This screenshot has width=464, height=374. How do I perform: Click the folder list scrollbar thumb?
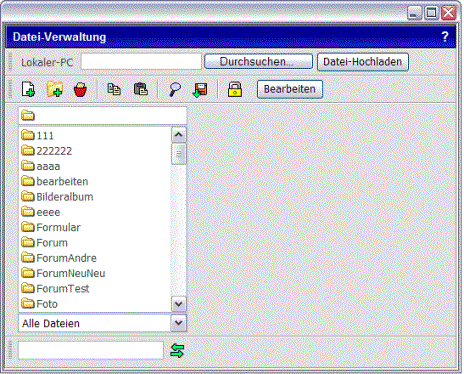[x=179, y=154]
